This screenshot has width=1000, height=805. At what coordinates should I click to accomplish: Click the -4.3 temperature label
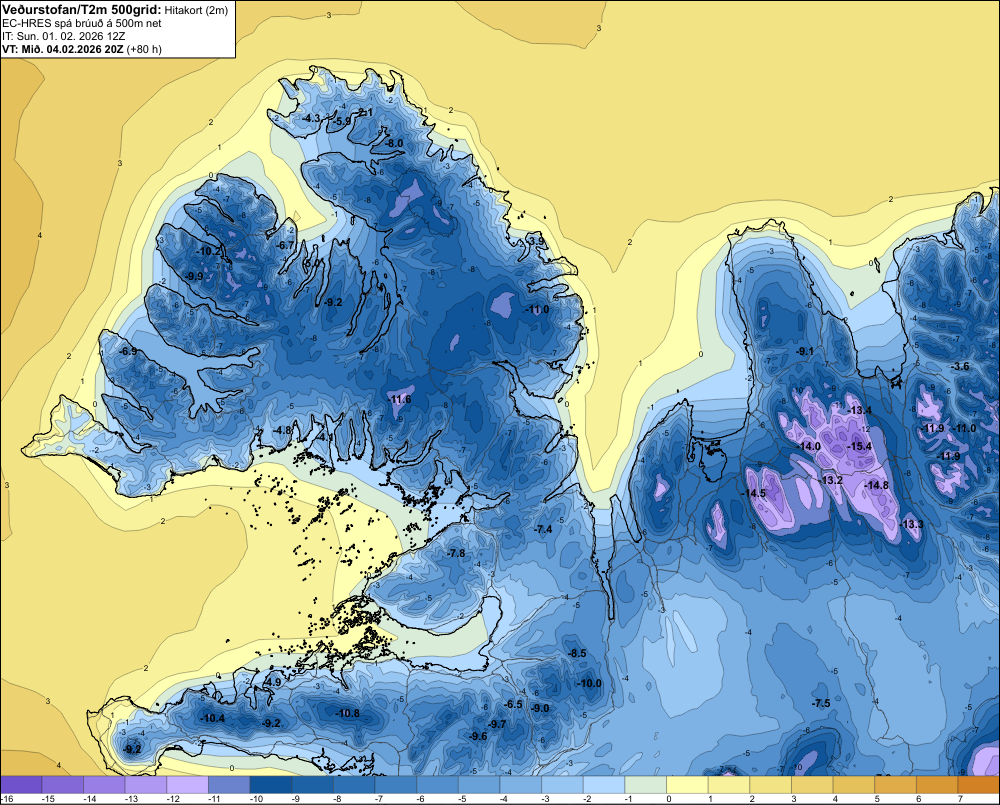[x=311, y=119]
